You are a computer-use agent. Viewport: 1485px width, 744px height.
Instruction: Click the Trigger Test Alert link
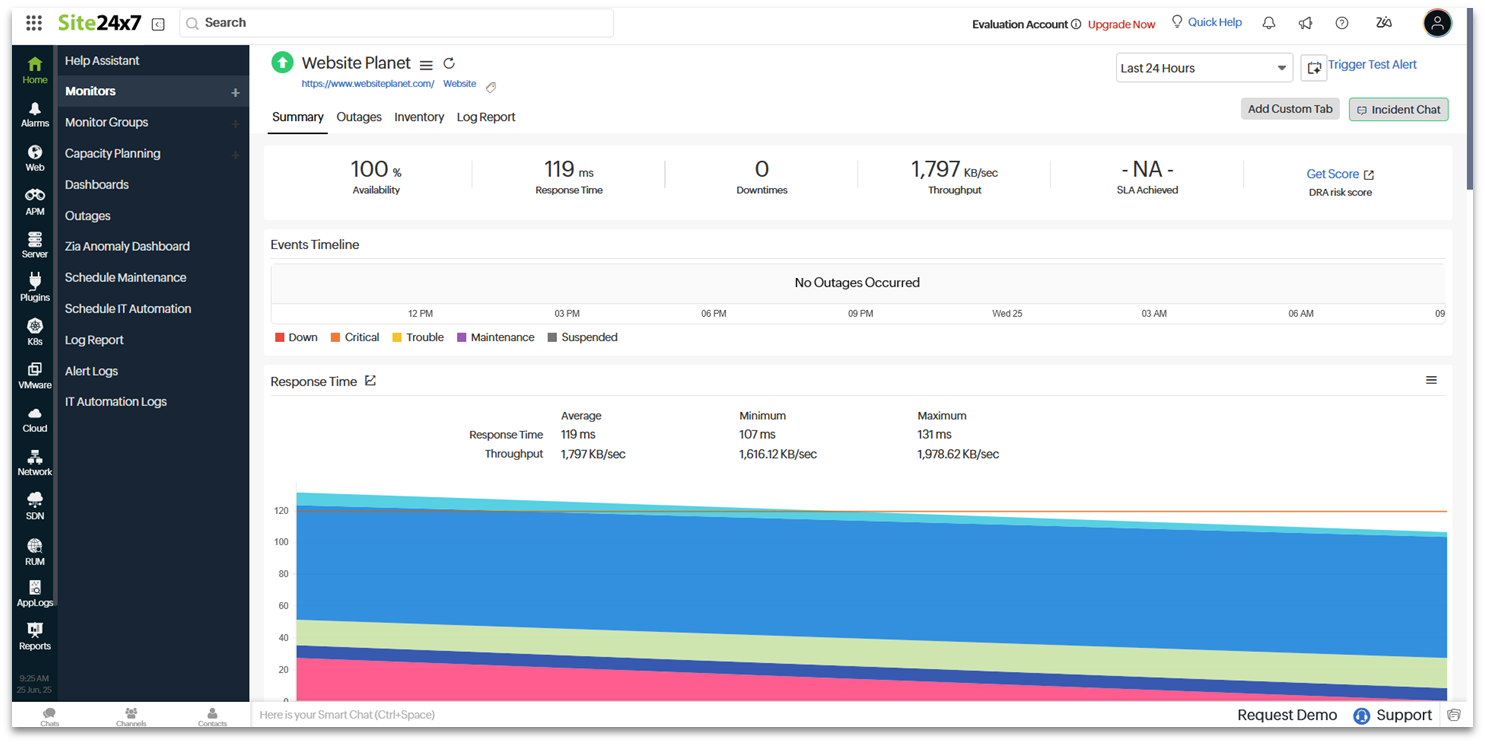pyautogui.click(x=1372, y=64)
